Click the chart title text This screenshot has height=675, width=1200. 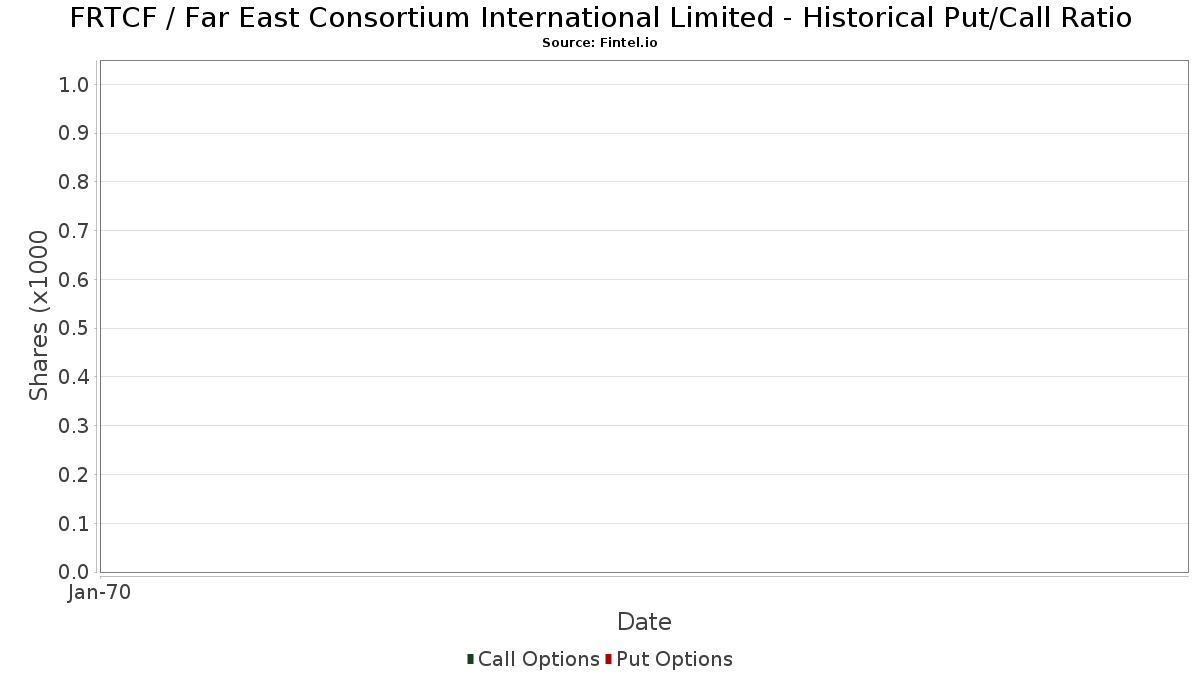pyautogui.click(x=600, y=18)
